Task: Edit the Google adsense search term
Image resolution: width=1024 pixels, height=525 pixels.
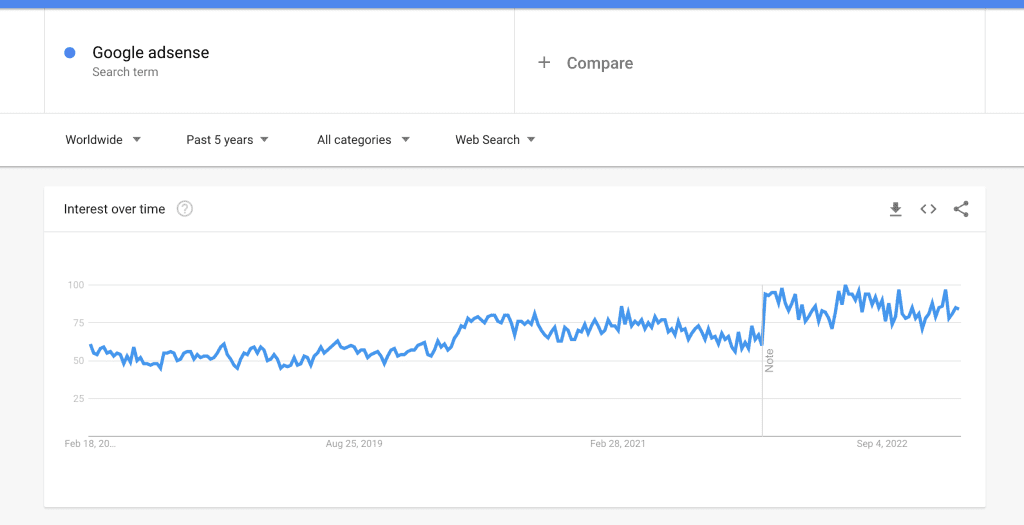Action: click(x=151, y=53)
